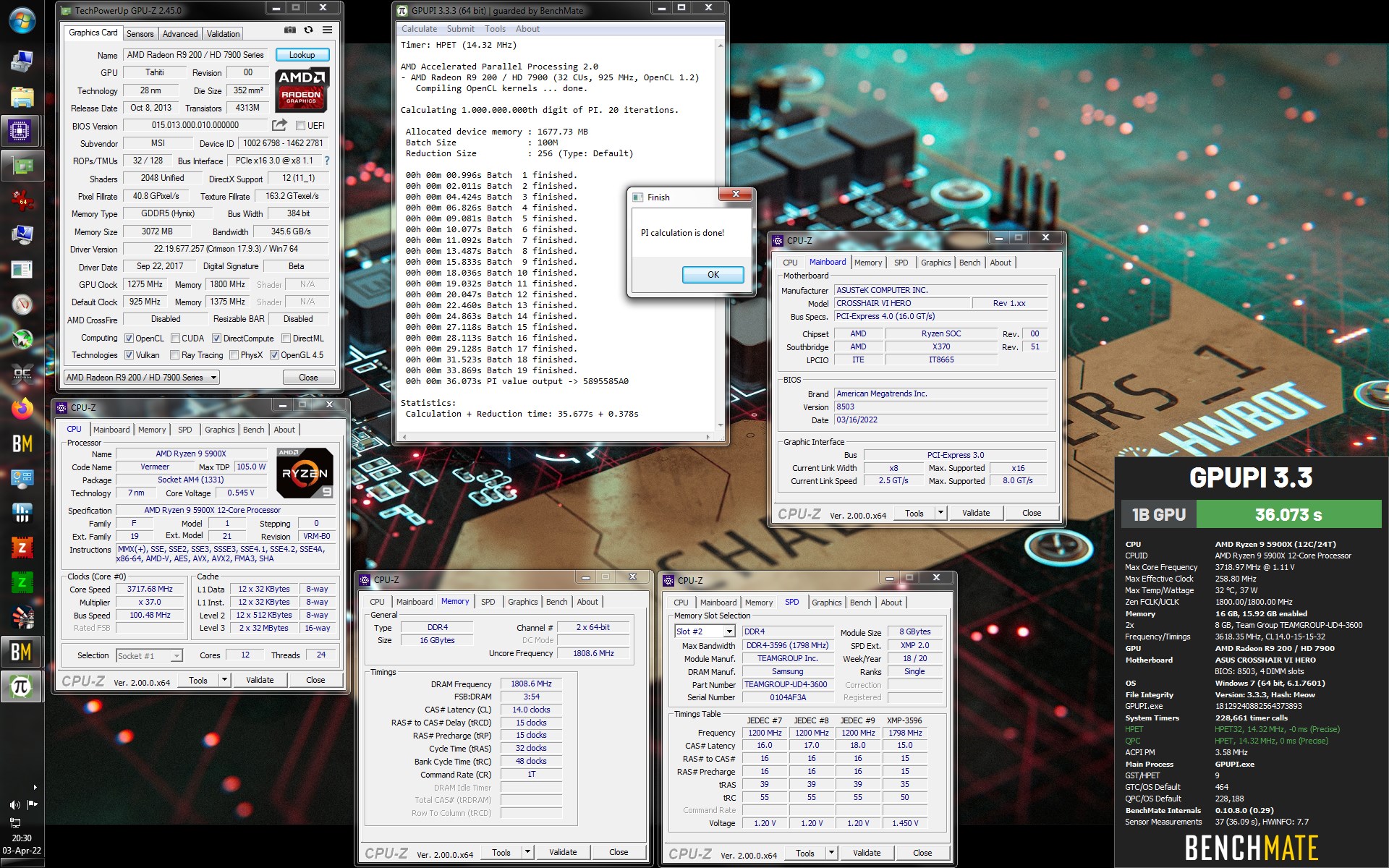
Task: Click the Ryzen 9 logo in CPU-Z
Action: click(x=305, y=473)
